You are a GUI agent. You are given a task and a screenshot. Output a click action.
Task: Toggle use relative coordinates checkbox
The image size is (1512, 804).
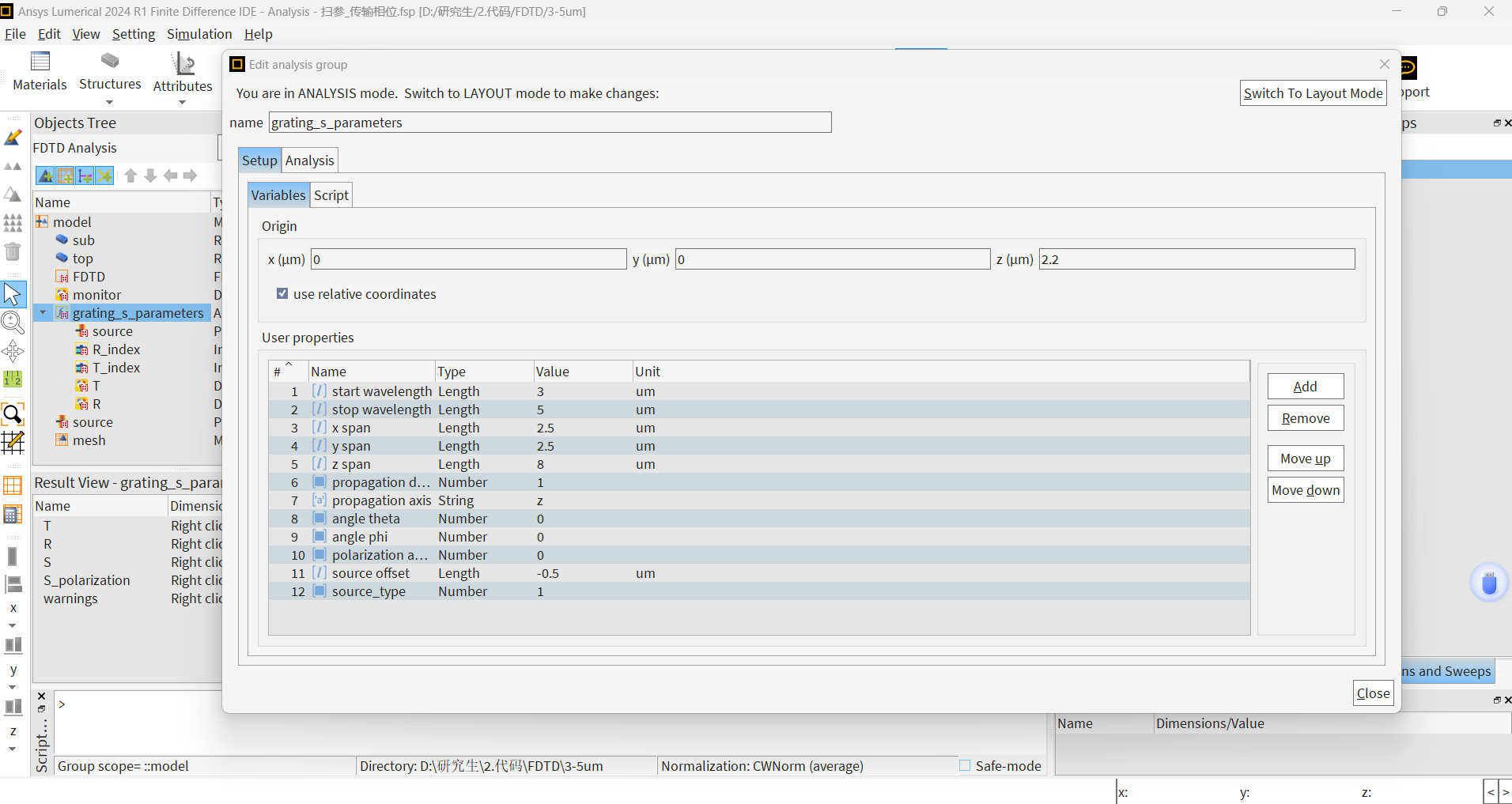point(282,293)
